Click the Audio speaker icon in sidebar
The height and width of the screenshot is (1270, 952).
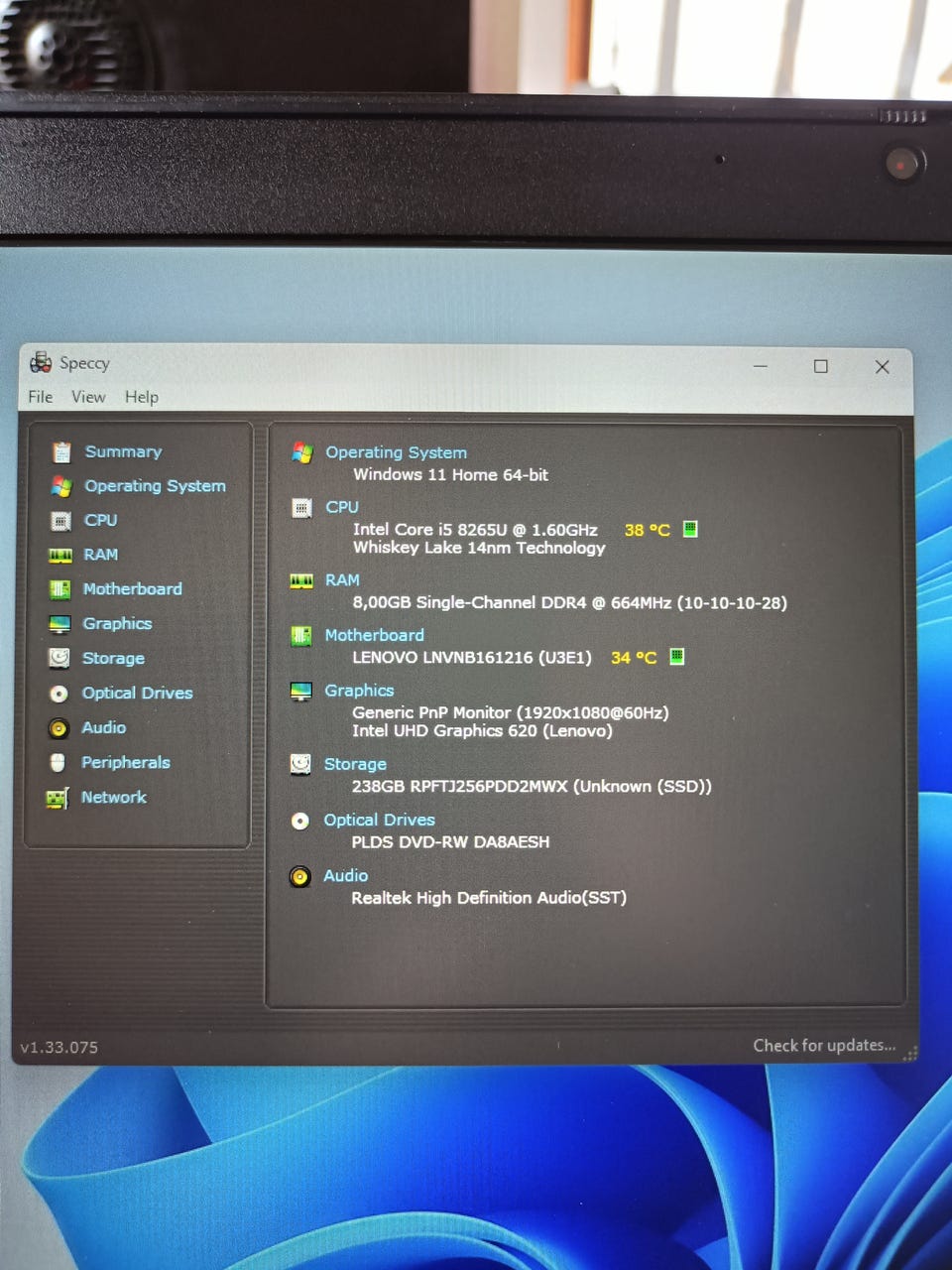tap(59, 728)
